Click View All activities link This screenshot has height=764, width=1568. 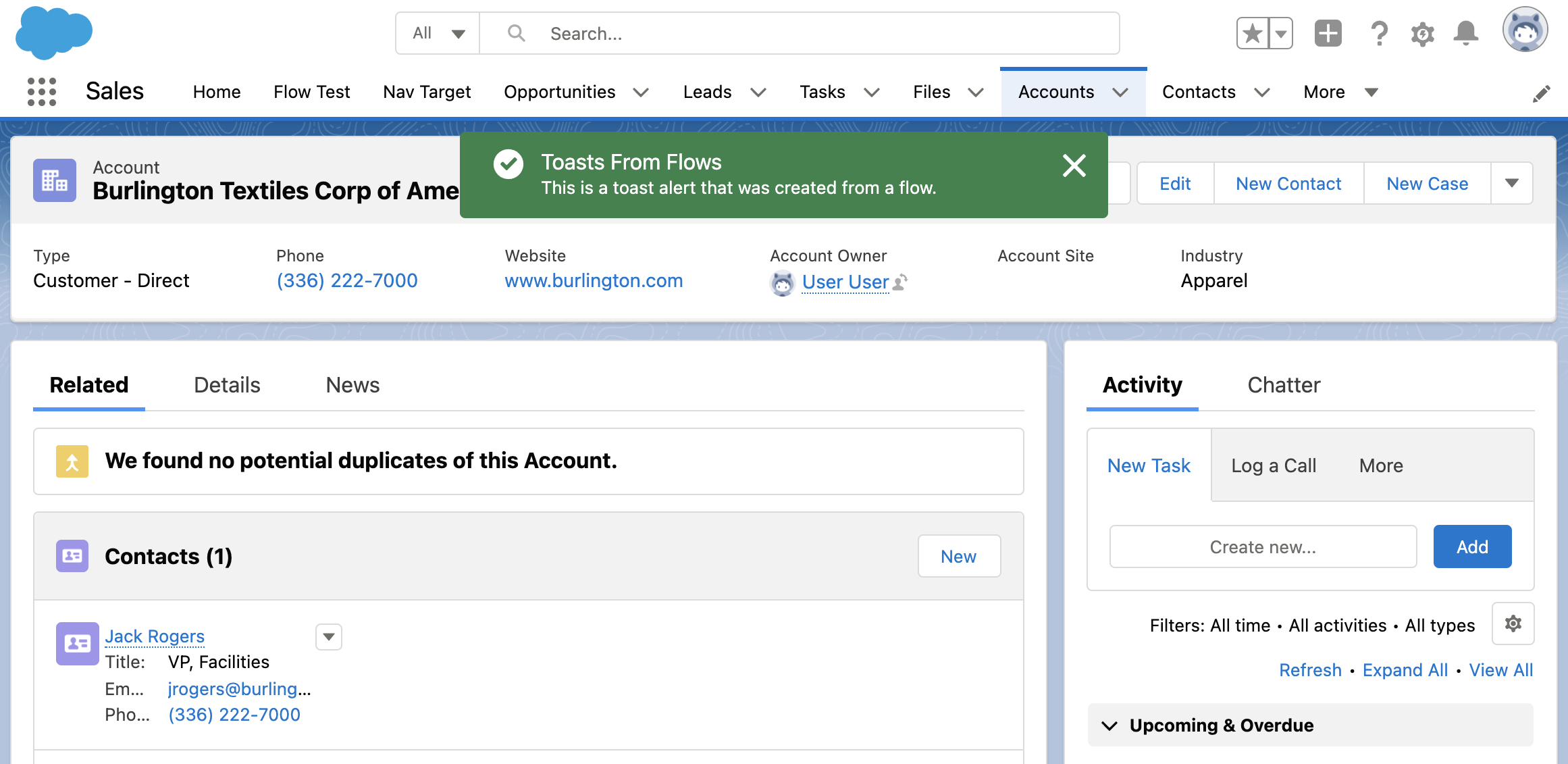click(1501, 670)
